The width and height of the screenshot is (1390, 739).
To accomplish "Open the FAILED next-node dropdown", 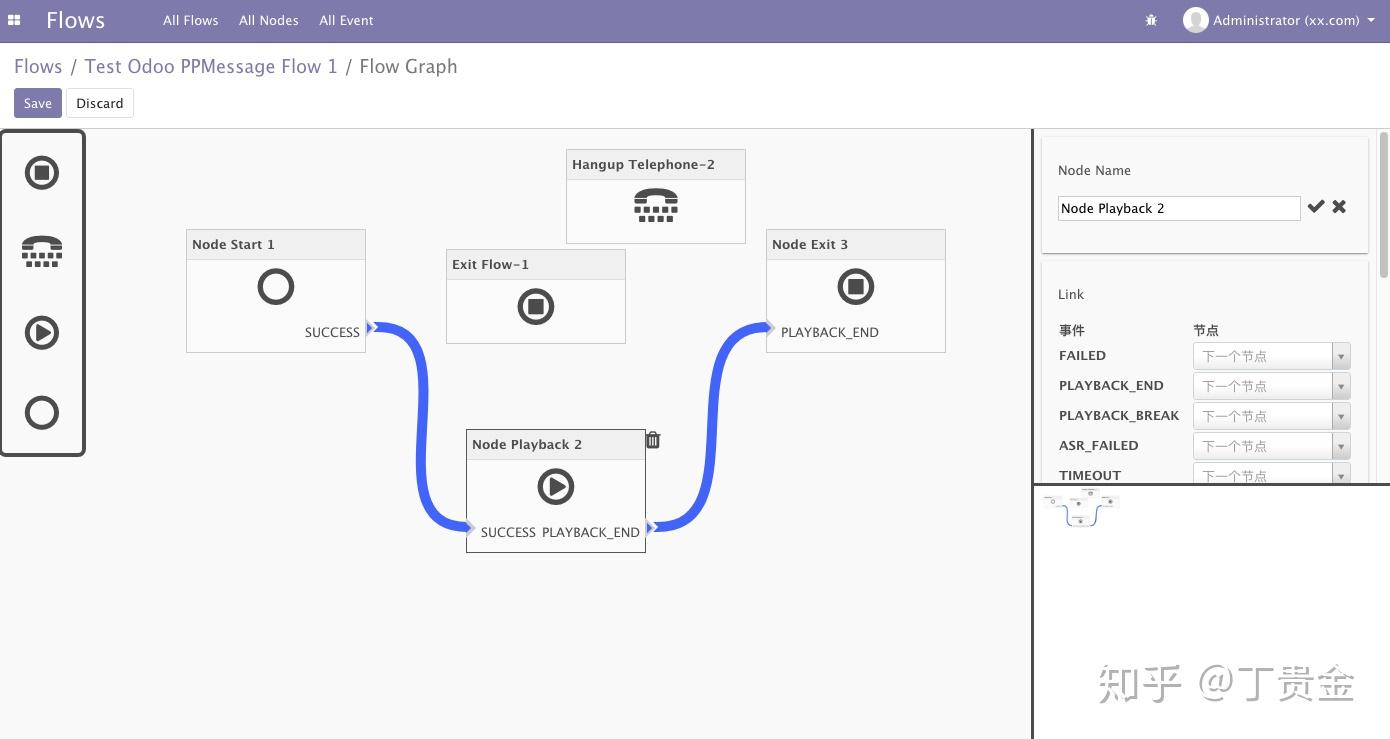I will pyautogui.click(x=1271, y=356).
